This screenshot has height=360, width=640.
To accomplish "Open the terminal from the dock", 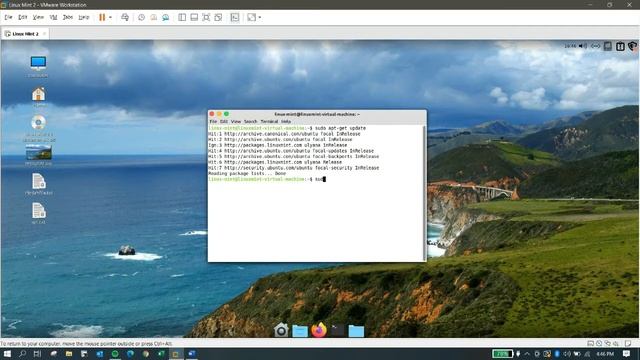I will tap(338, 330).
